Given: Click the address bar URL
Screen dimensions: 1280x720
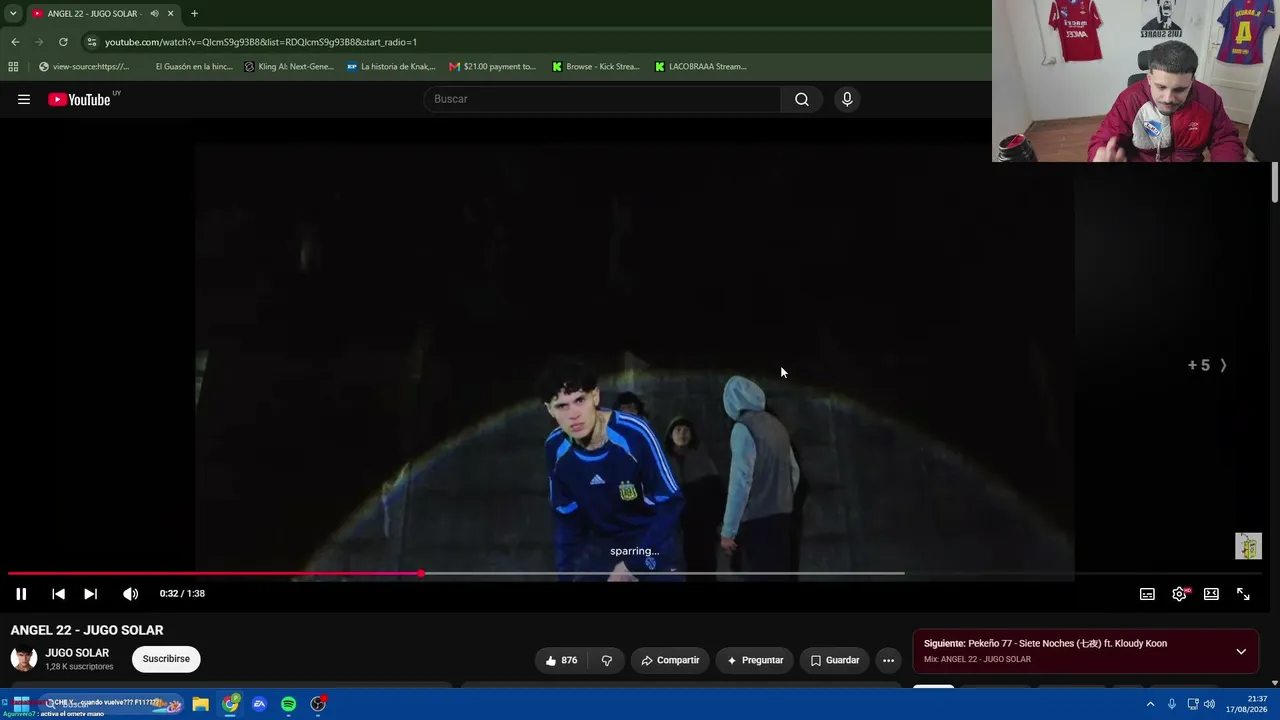Looking at the screenshot, I should click(261, 42).
